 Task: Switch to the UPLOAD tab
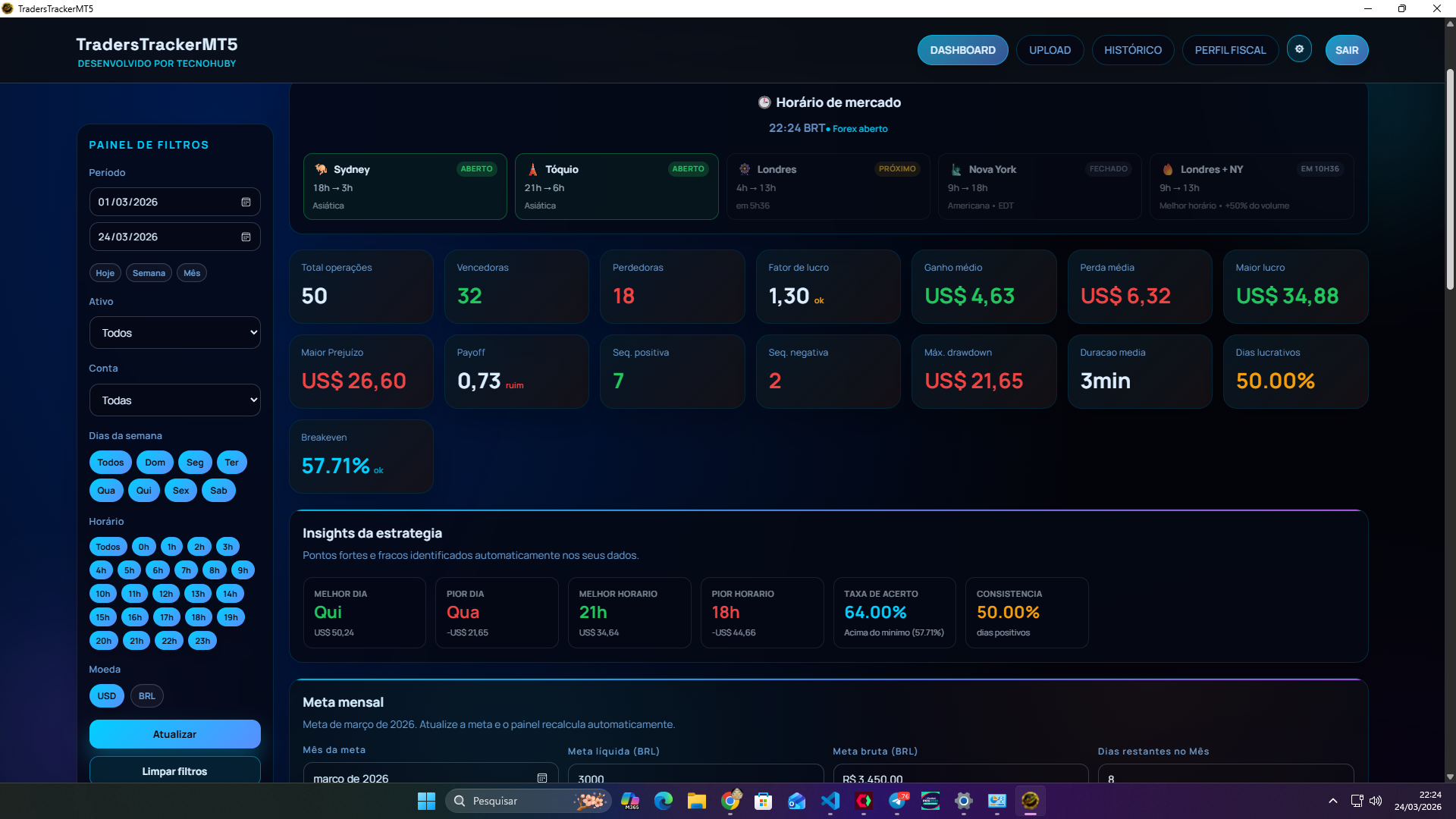pyautogui.click(x=1050, y=49)
